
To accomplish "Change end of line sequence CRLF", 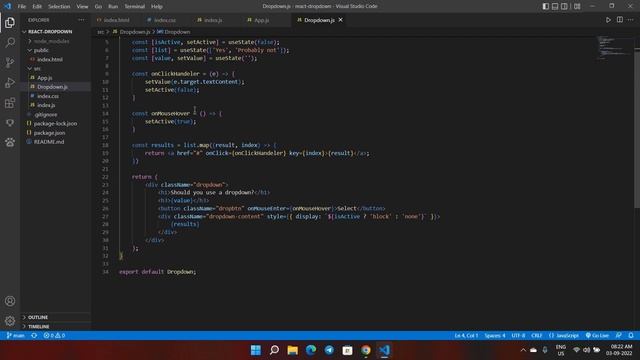I will 537,336.
